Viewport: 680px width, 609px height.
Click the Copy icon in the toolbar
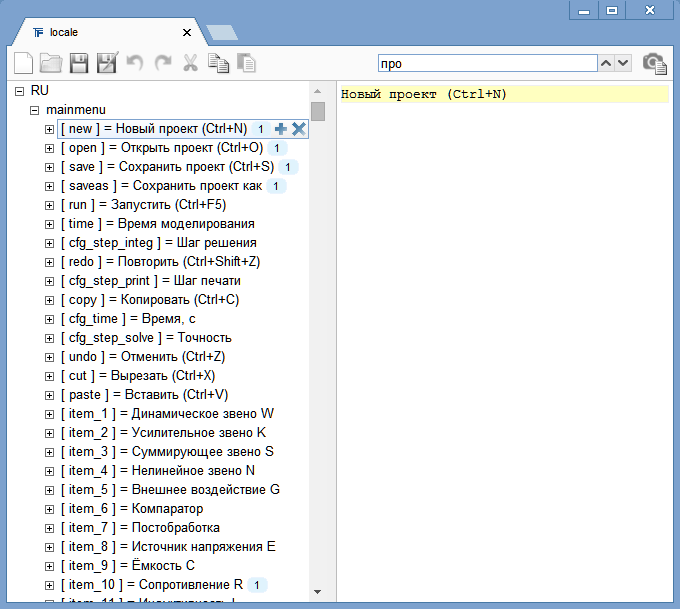click(218, 63)
